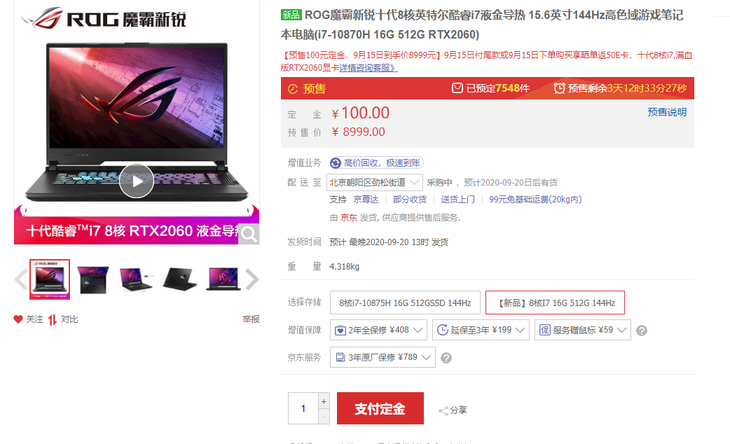
Task: Click the 支付定金 pay deposit button
Action: pyautogui.click(x=380, y=408)
